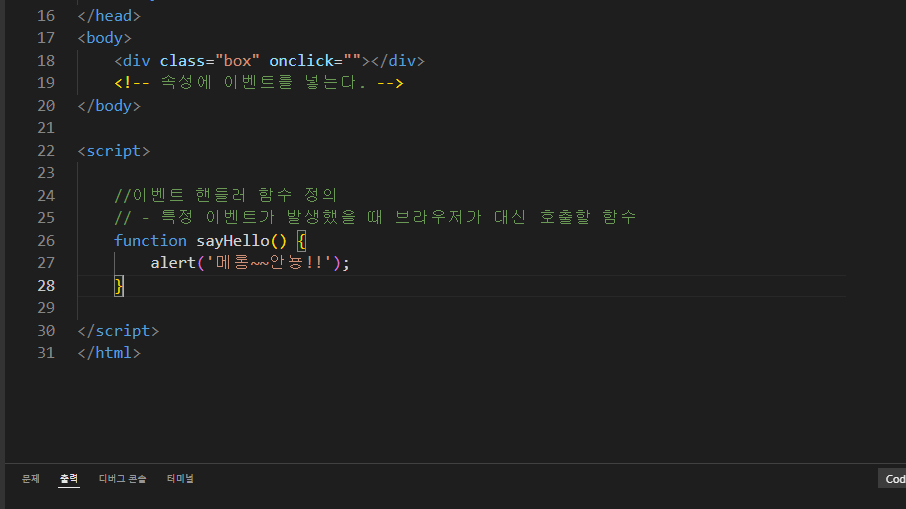Click the closing </div> tag on line 18
Screen dimensions: 906x509
(x=398, y=61)
